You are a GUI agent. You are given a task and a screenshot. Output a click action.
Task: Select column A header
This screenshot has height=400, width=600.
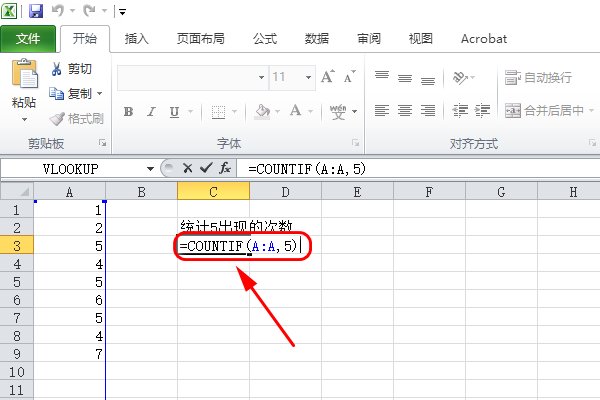point(69,191)
